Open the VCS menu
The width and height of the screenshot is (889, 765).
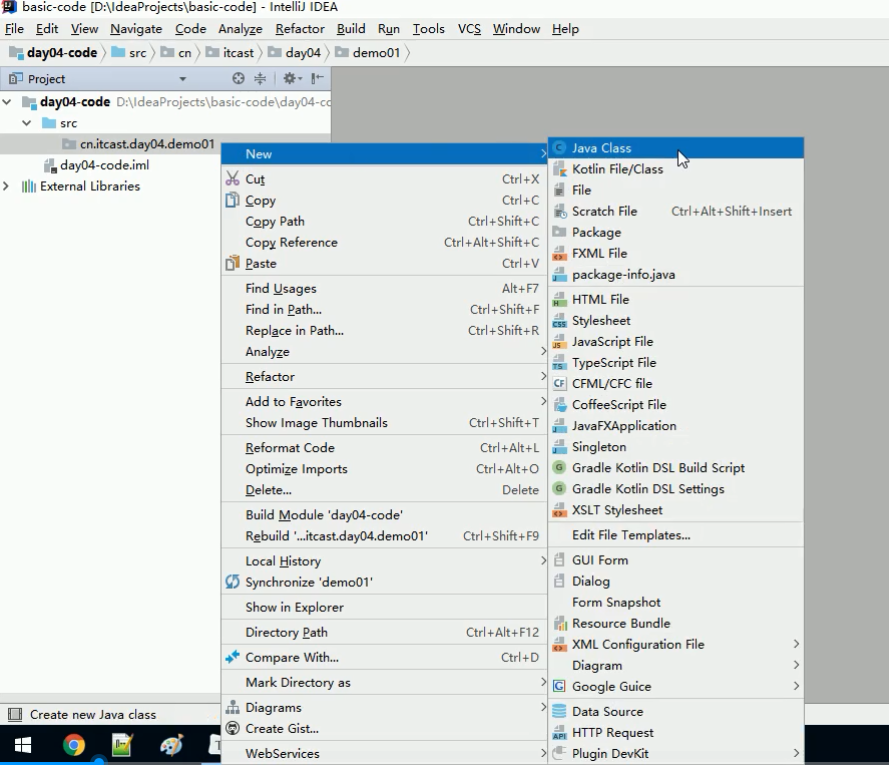coord(469,29)
